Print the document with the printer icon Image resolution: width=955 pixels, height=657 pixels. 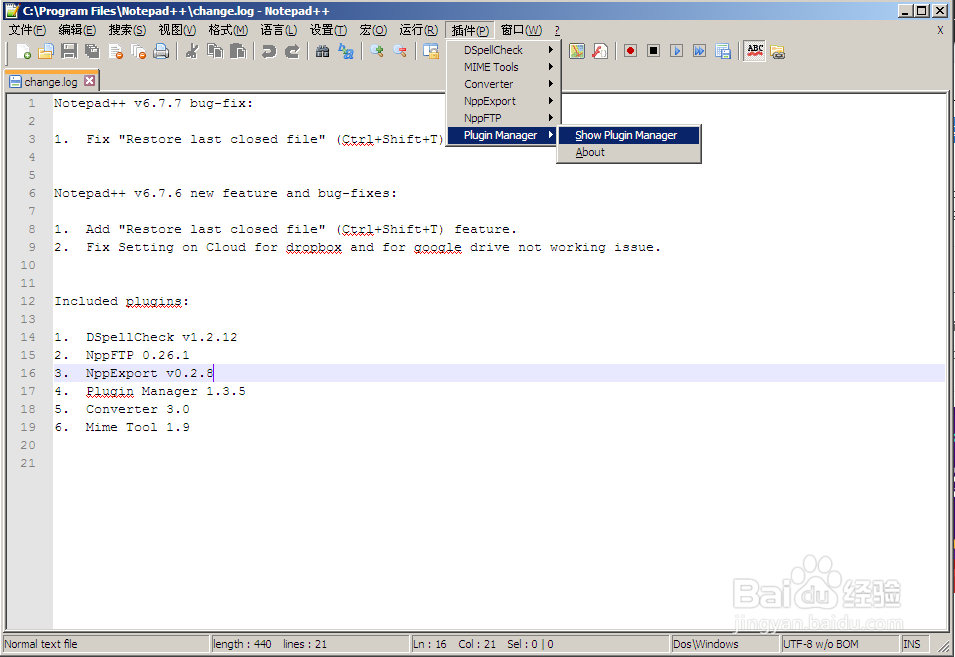click(161, 52)
